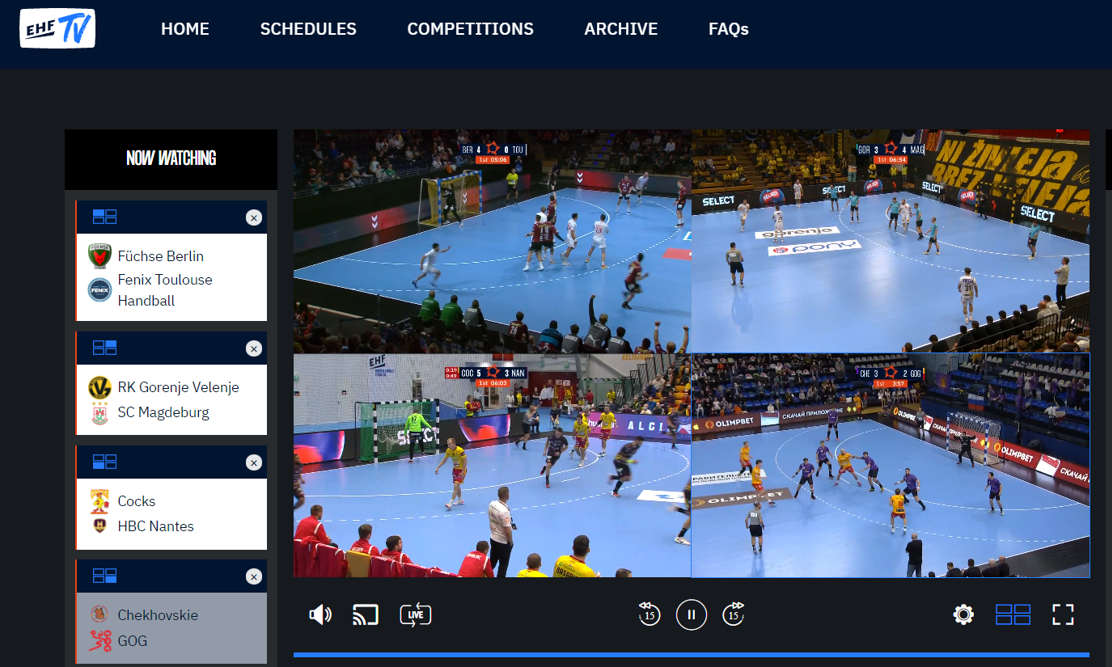Open the FAQs page
Screen dimensions: 1112x667
pyautogui.click(x=728, y=29)
